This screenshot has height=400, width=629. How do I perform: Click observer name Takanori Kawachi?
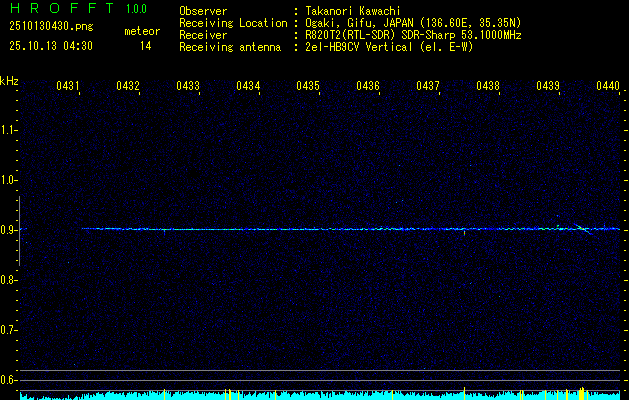353,11
